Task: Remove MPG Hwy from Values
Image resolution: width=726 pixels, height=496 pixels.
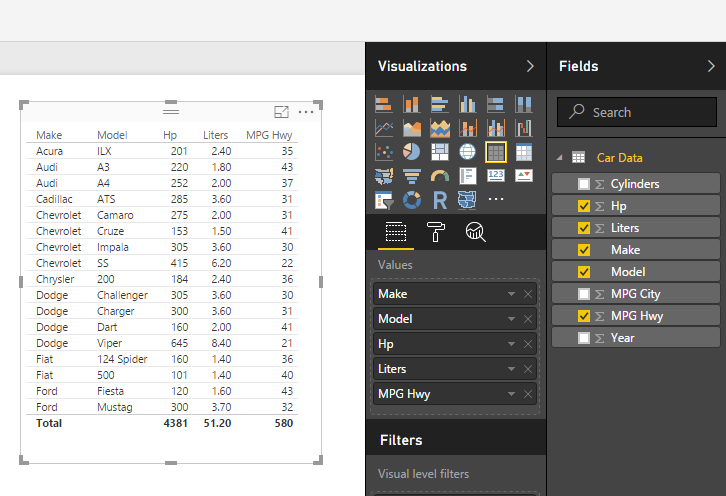Action: point(528,394)
